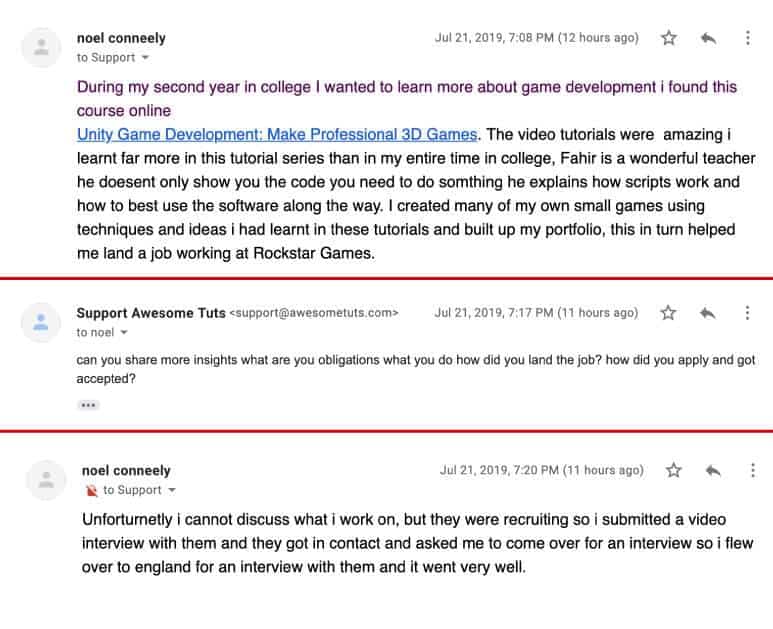Show trimmed content via three-dot button
The width and height of the screenshot is (773, 629).
tap(88, 405)
